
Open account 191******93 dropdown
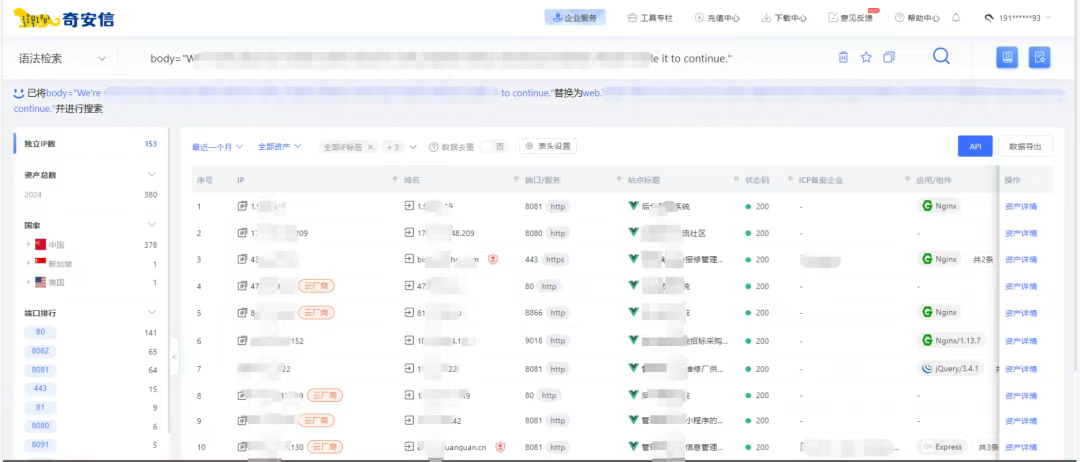pos(1018,18)
